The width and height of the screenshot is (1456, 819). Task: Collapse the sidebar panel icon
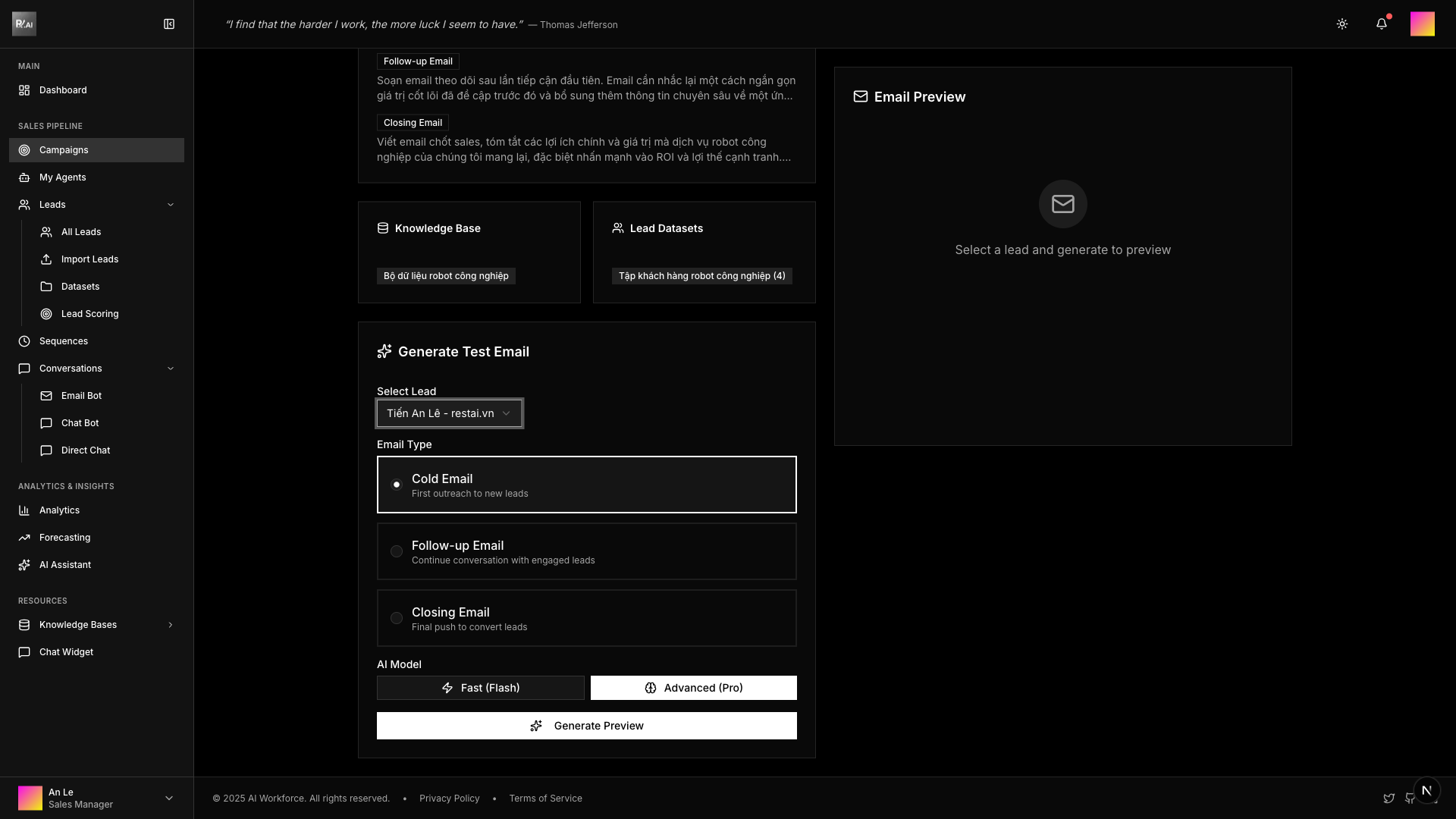tap(169, 24)
